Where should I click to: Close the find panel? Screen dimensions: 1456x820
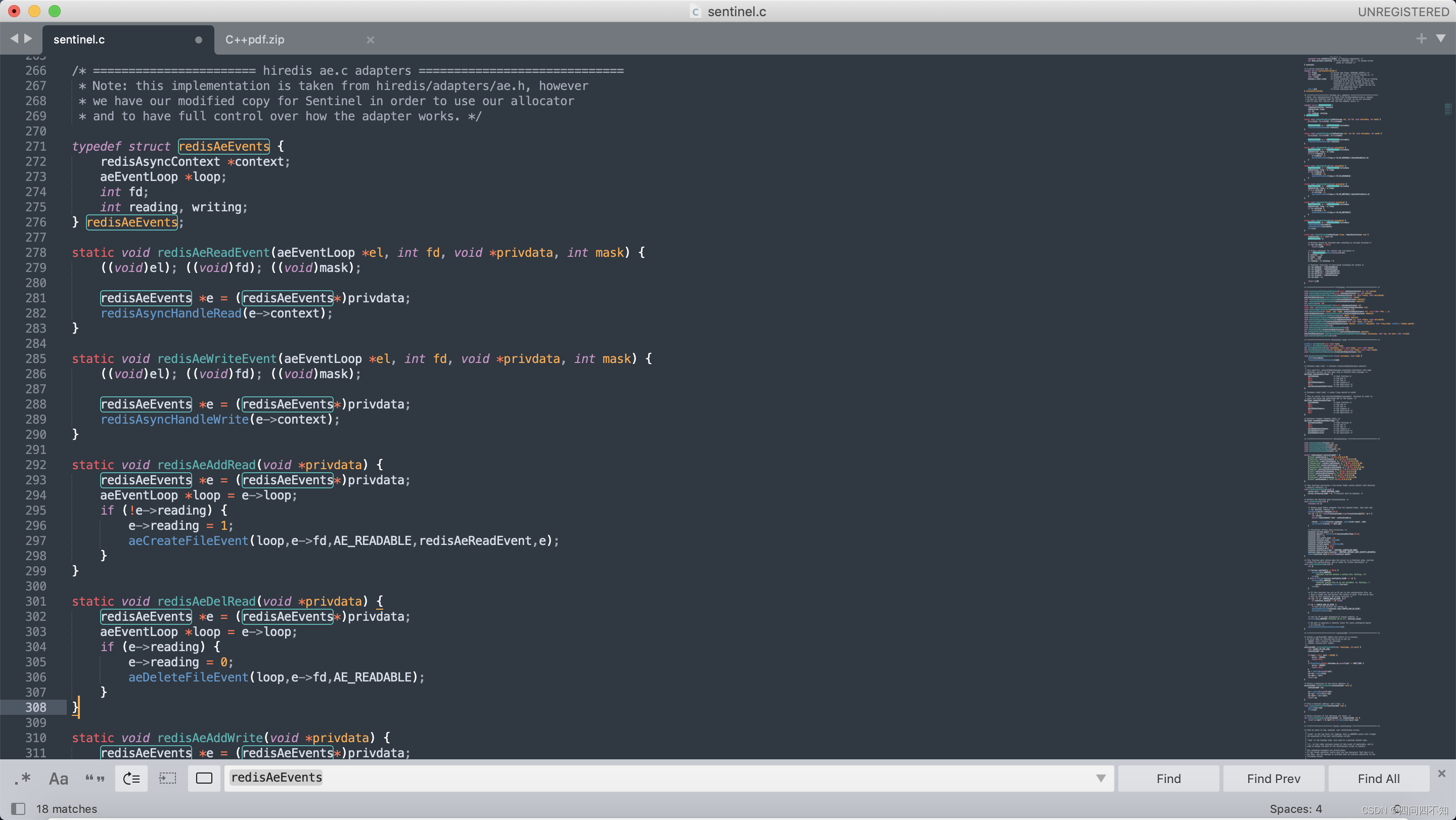tap(1442, 773)
